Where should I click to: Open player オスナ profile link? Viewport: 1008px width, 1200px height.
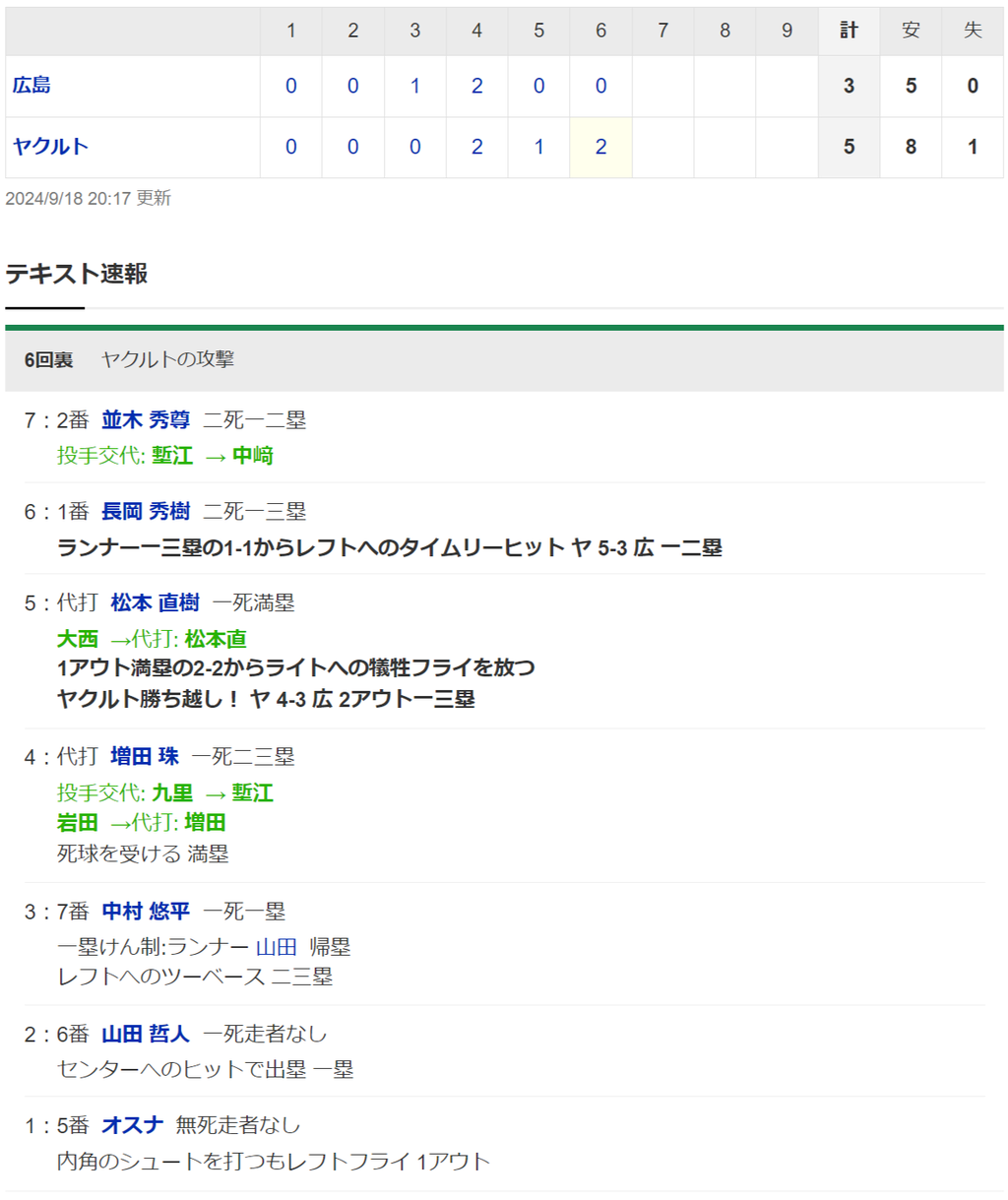tap(132, 1125)
